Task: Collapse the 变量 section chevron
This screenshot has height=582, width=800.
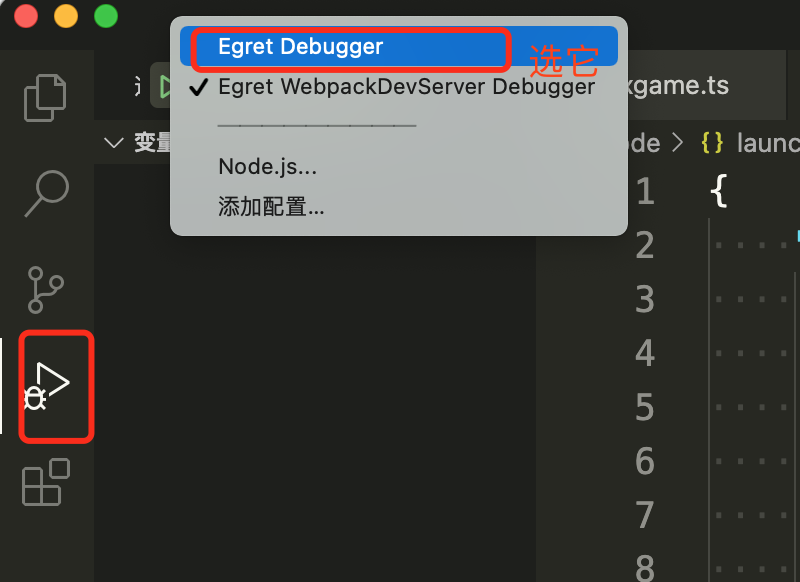Action: click(x=113, y=142)
